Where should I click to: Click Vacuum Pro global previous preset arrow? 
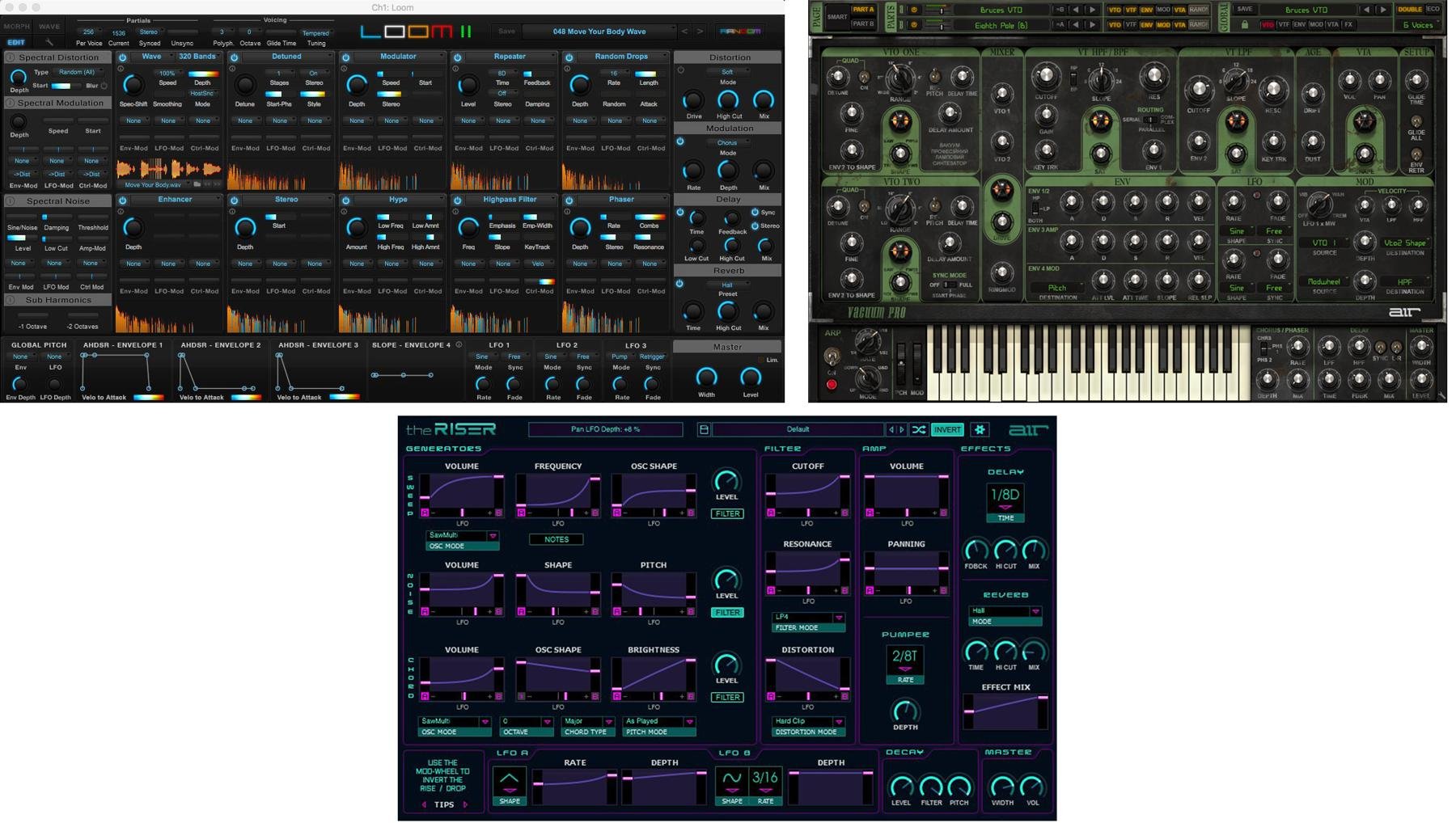(x=1367, y=10)
